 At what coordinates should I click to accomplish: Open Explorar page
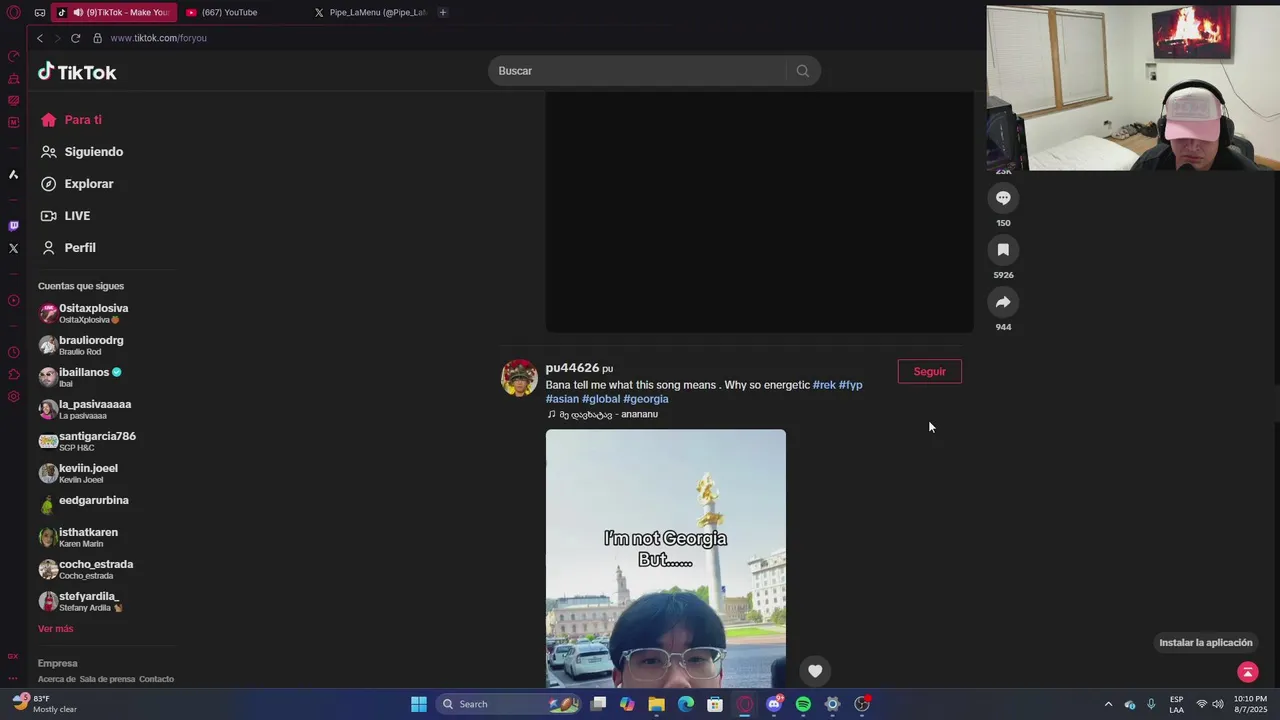click(x=78, y=184)
